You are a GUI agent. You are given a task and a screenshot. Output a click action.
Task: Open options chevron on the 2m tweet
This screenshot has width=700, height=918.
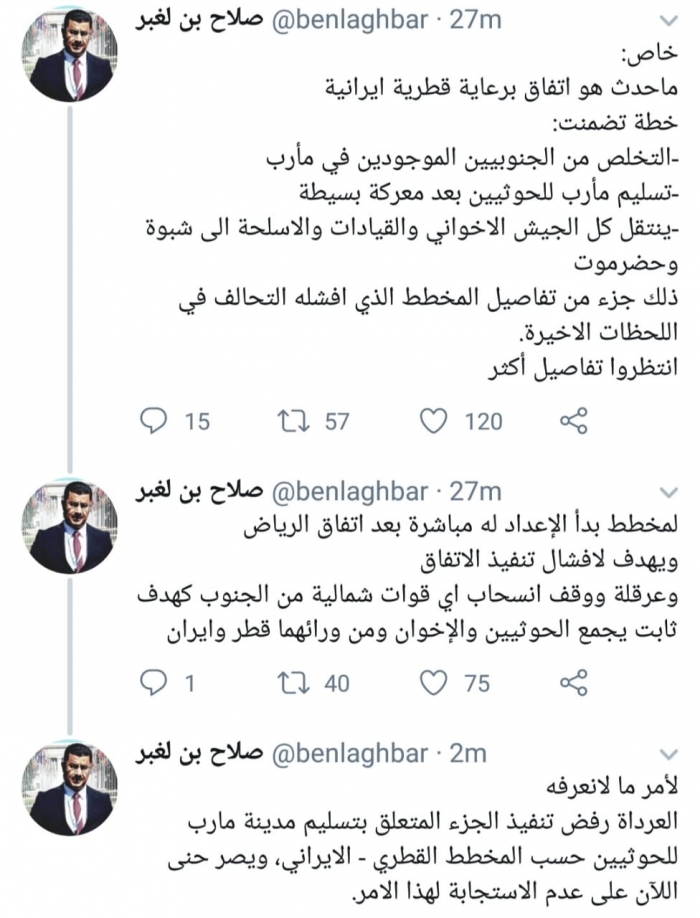pyautogui.click(x=671, y=753)
